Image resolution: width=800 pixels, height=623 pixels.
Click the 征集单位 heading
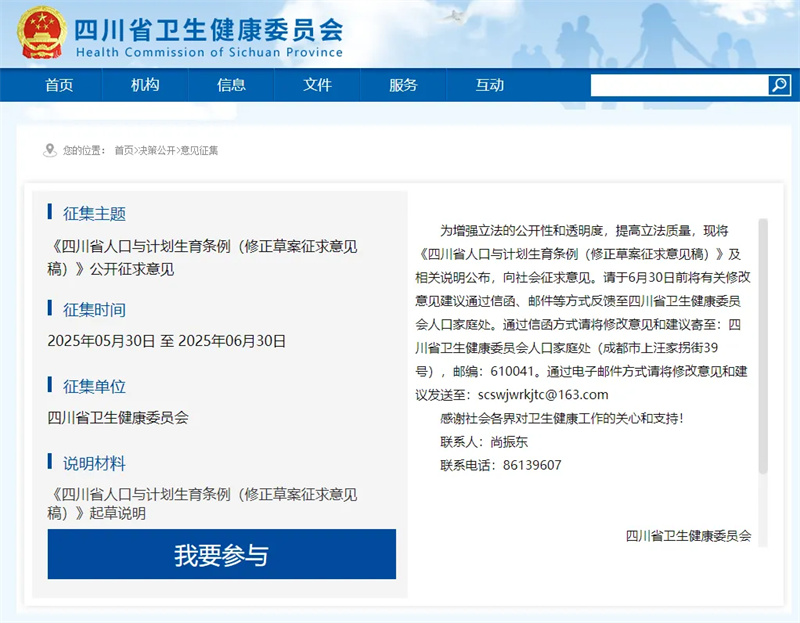[x=94, y=386]
